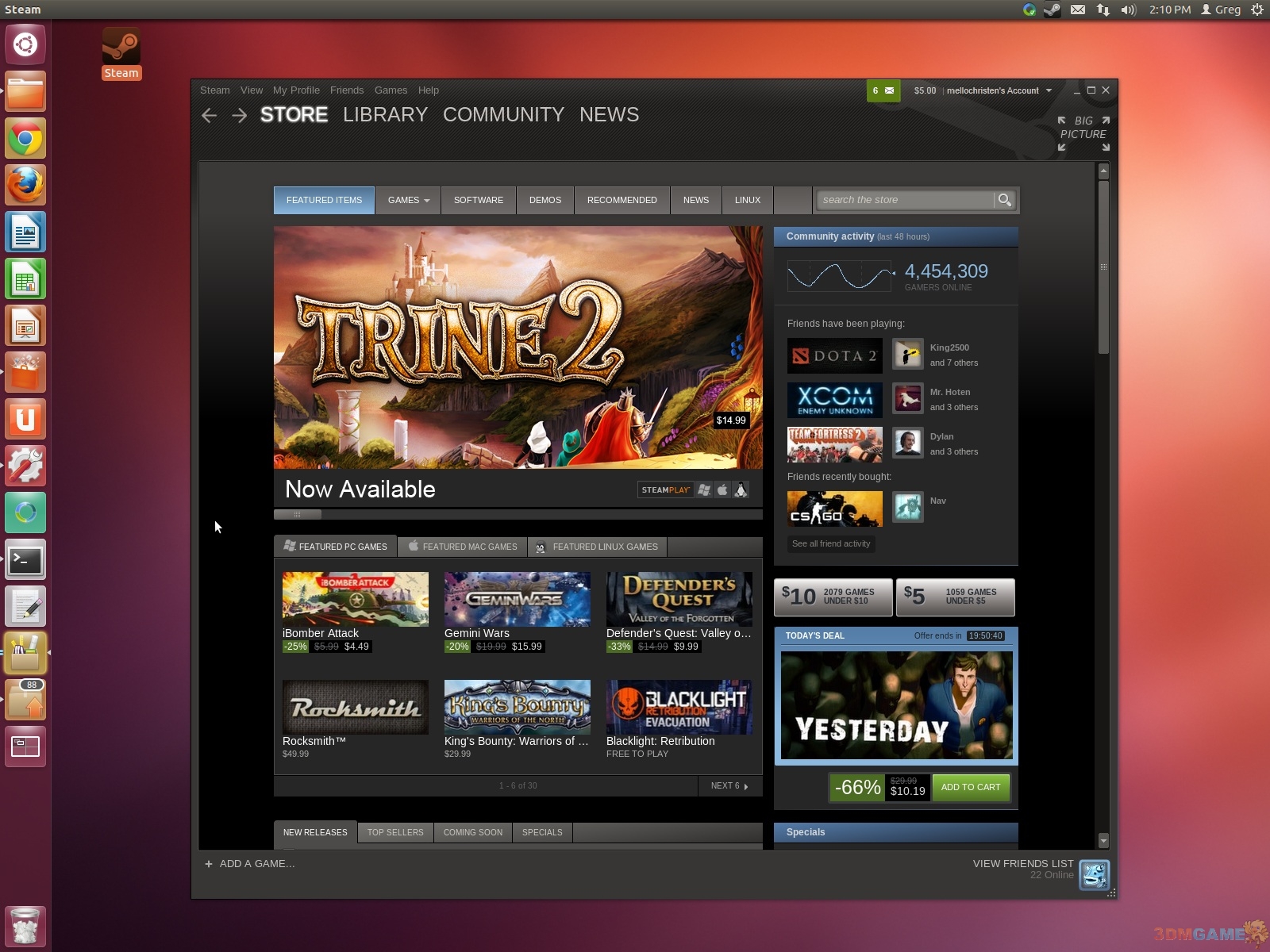This screenshot has height=952, width=1270.
Task: Select the Featured Mac Games tab
Action: coord(463,547)
